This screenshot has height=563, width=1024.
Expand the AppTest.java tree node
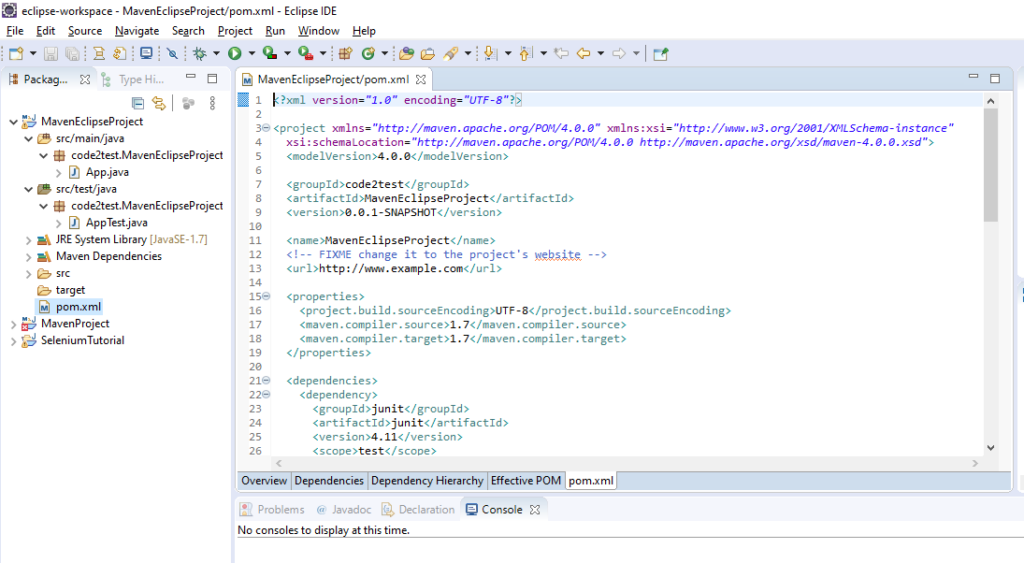click(58, 223)
